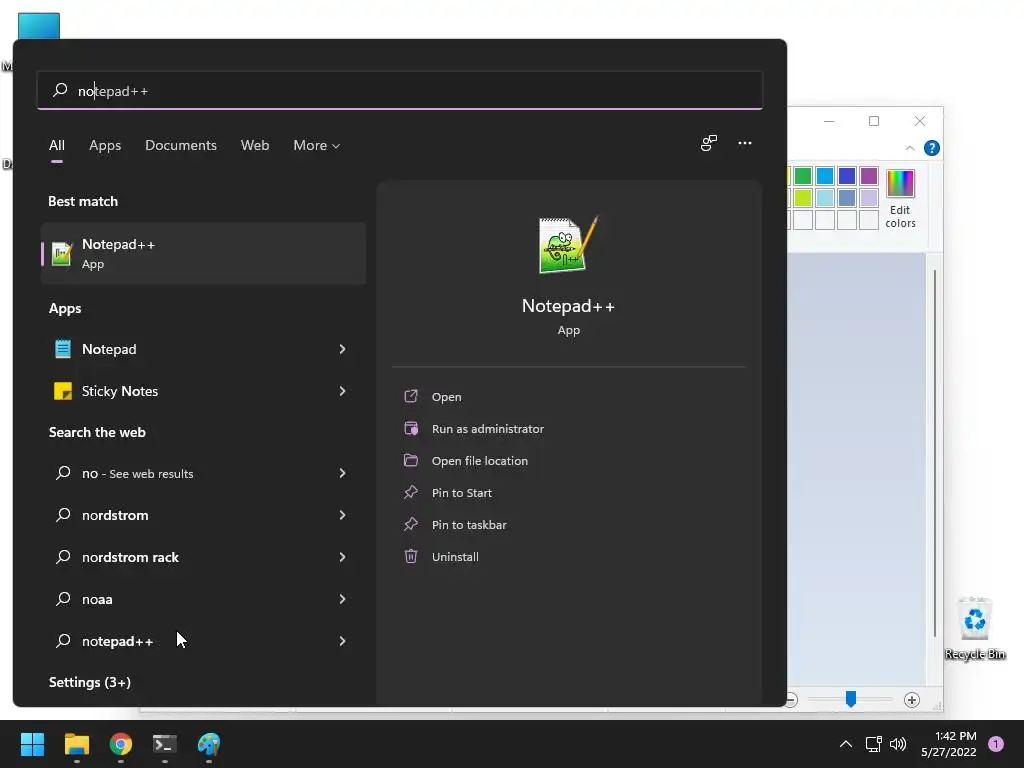The width and height of the screenshot is (1024, 768).
Task: Open the taskbar clock and date
Action: point(949,744)
